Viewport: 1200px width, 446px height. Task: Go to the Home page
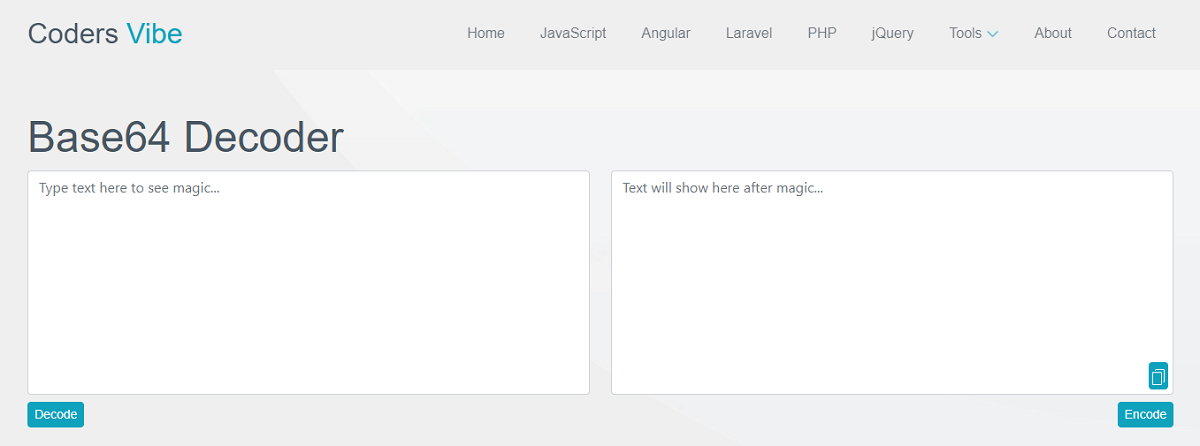coord(486,33)
